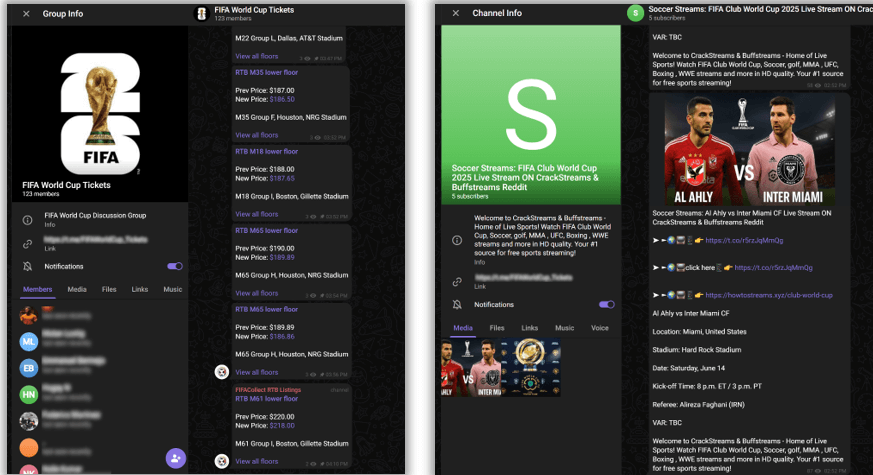Viewport: 873px width, 475px height.
Task: Open the gold trophy media thumbnail
Action: 531,368
